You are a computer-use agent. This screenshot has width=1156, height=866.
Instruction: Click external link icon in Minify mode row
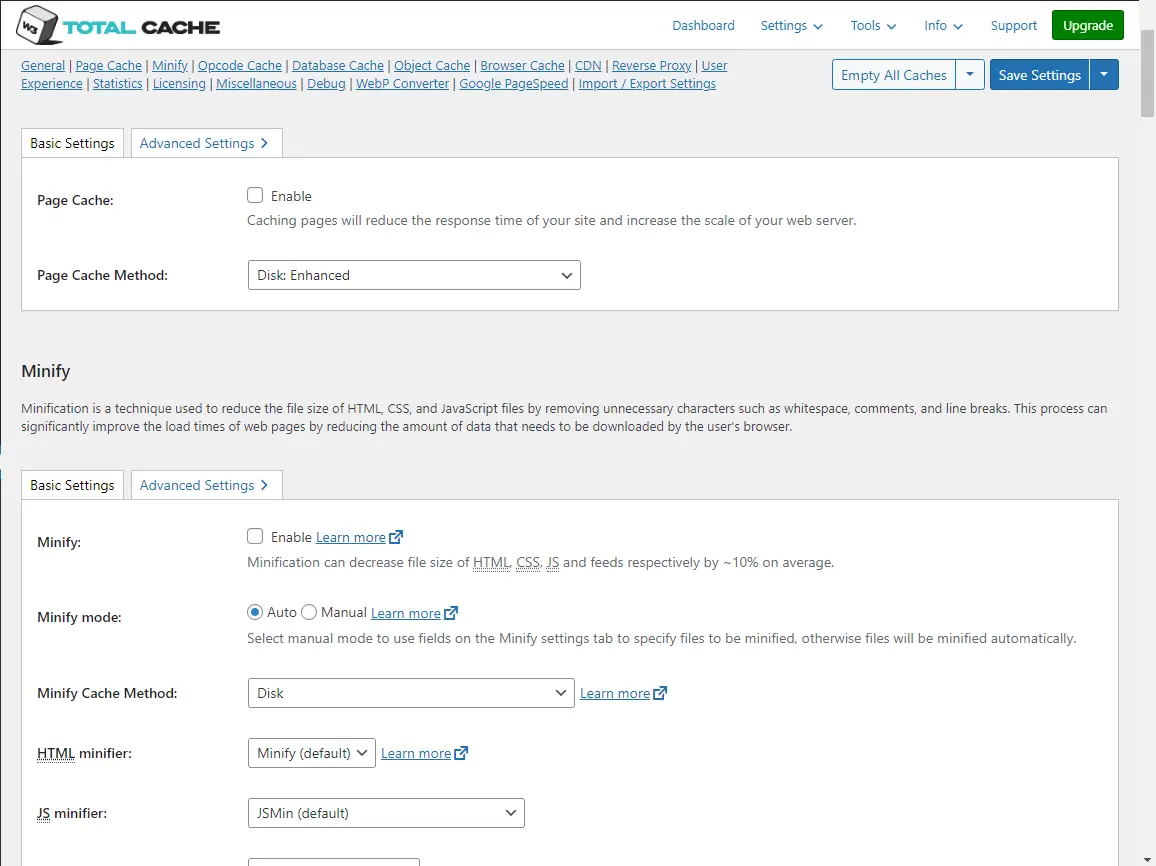[451, 613]
